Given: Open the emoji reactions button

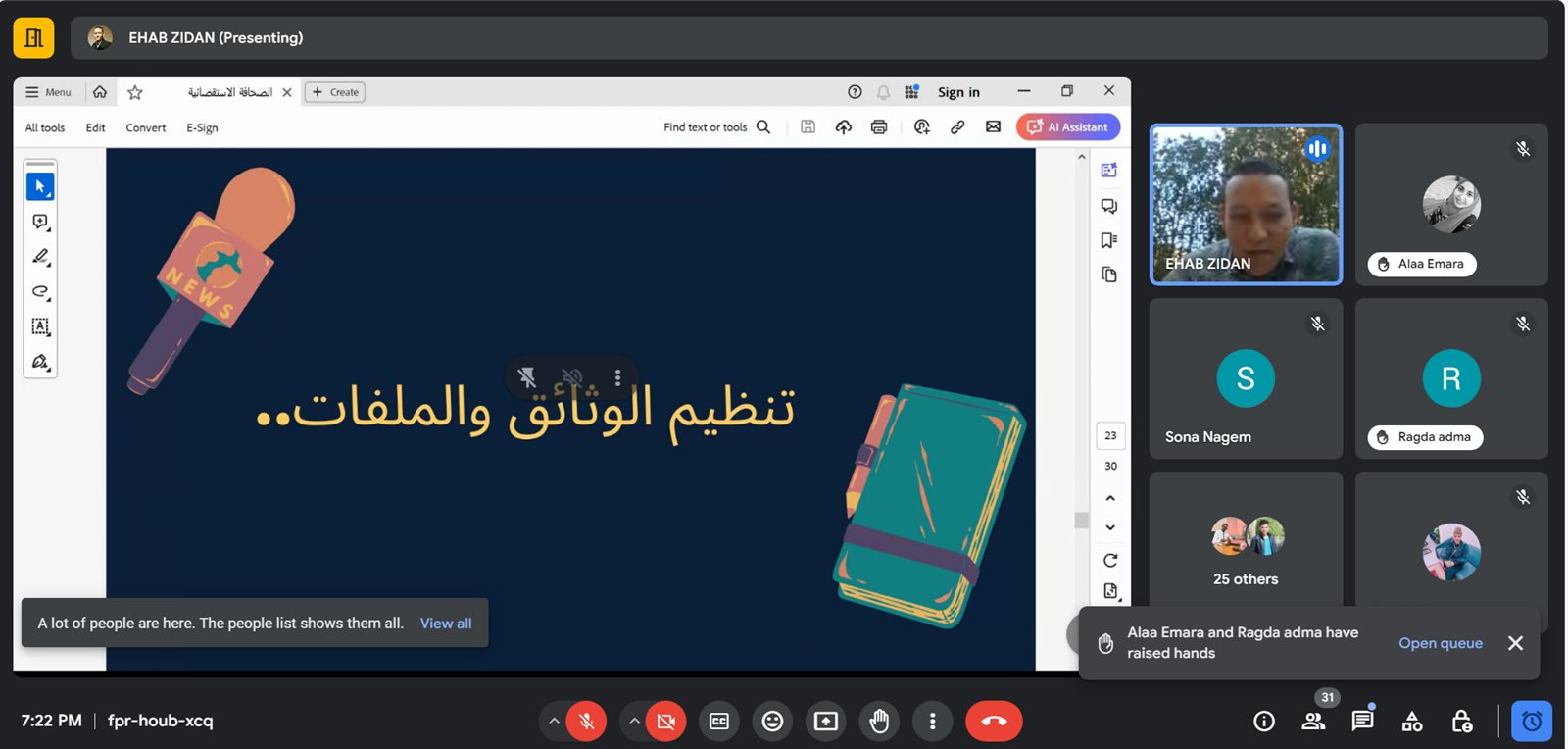Looking at the screenshot, I should pos(772,722).
